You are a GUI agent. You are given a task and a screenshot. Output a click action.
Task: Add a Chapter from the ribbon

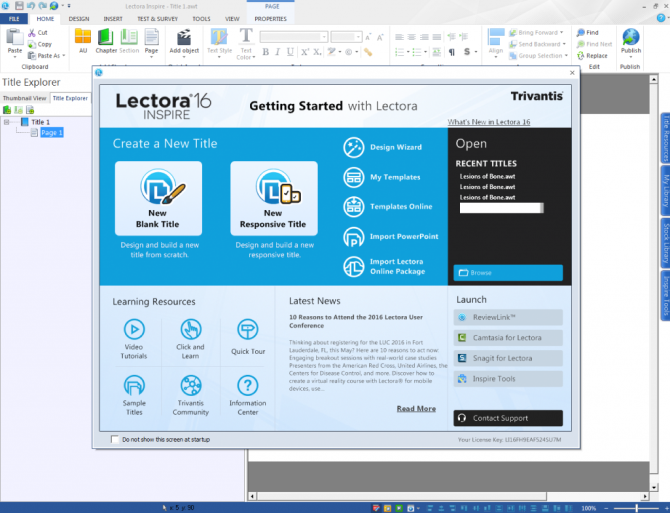click(x=106, y=41)
